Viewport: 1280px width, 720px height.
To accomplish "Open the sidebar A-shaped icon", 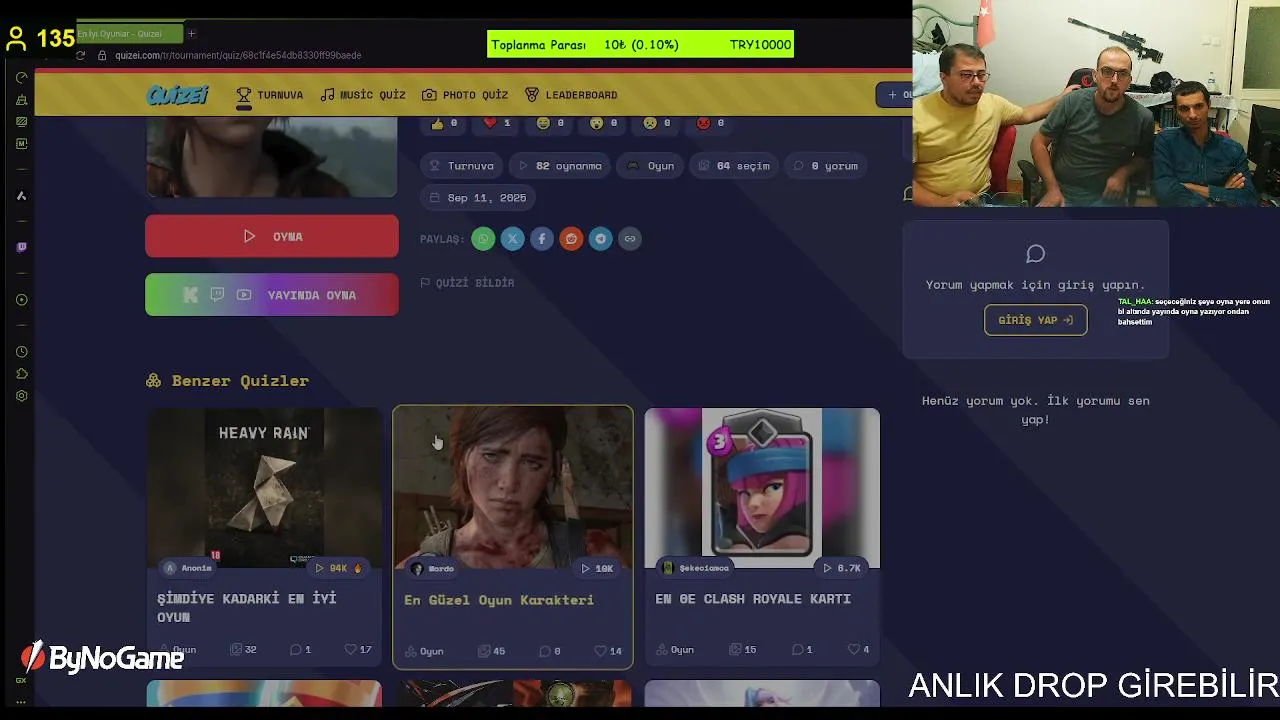I will [x=21, y=196].
